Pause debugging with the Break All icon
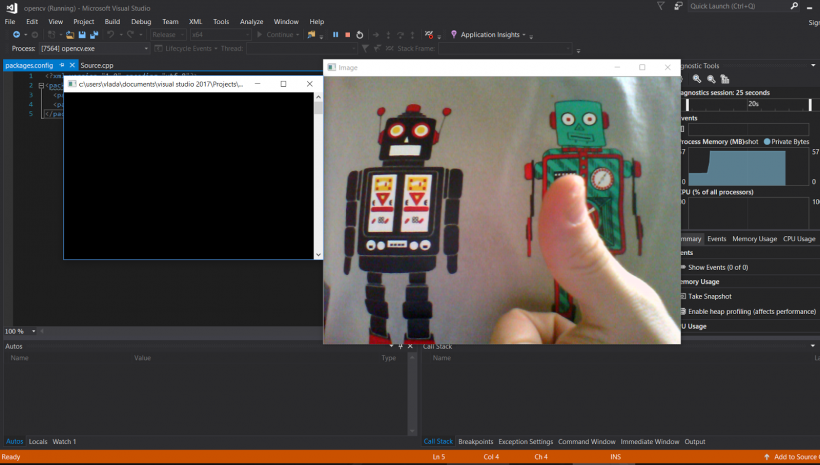Image resolution: width=820 pixels, height=465 pixels. (x=335, y=34)
